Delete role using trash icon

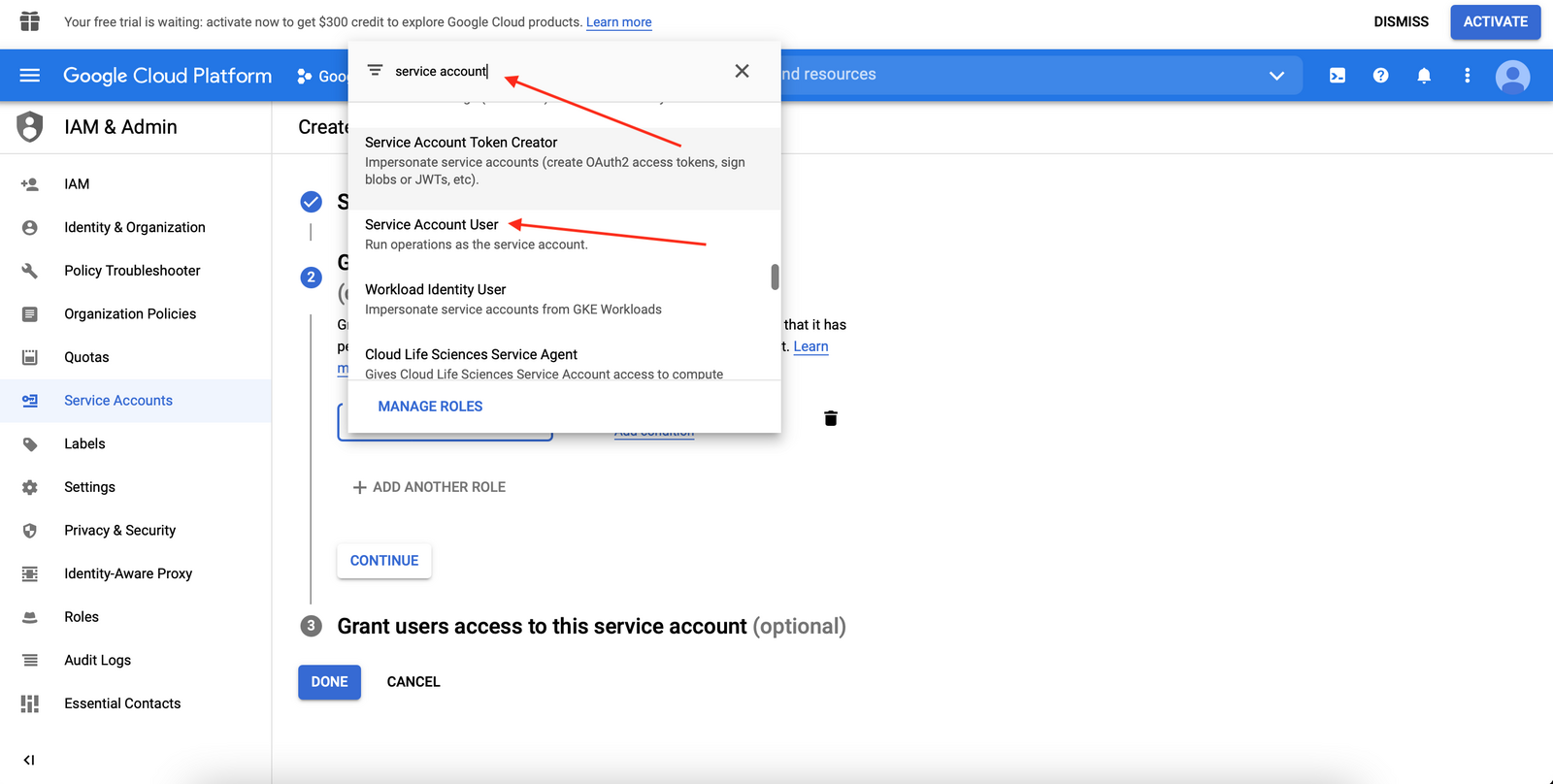831,418
